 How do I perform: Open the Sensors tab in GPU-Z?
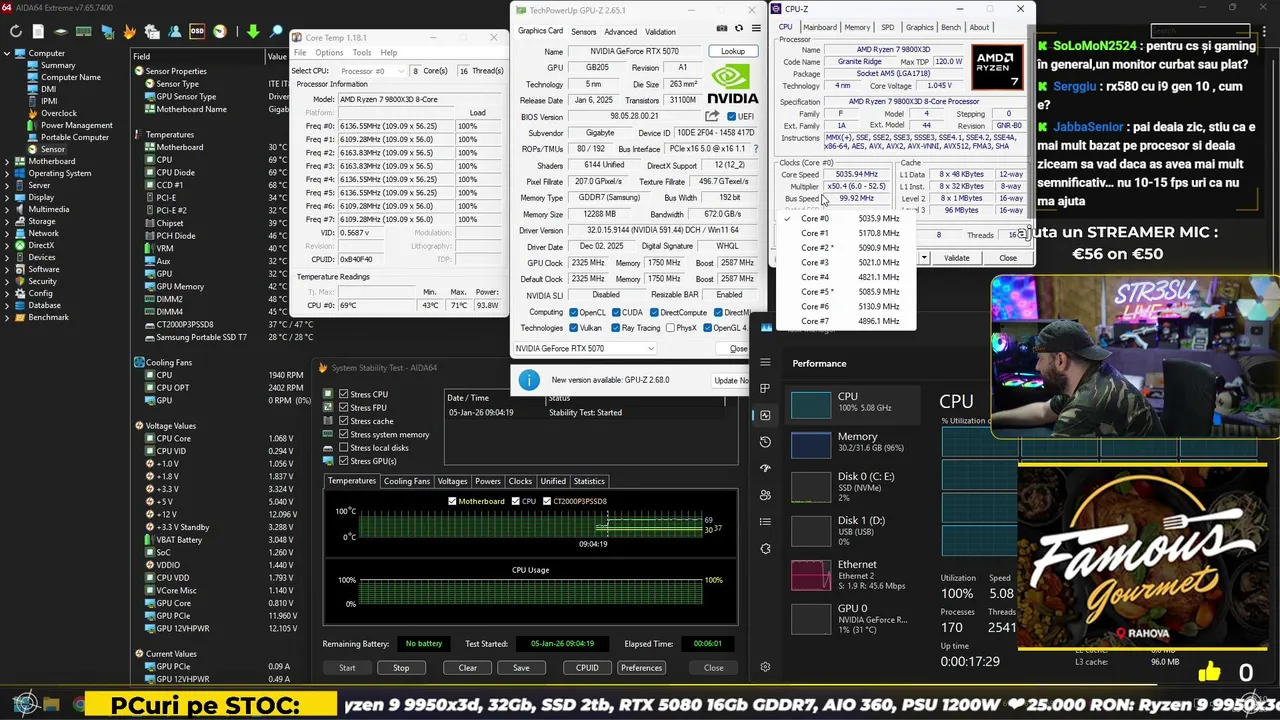[583, 31]
